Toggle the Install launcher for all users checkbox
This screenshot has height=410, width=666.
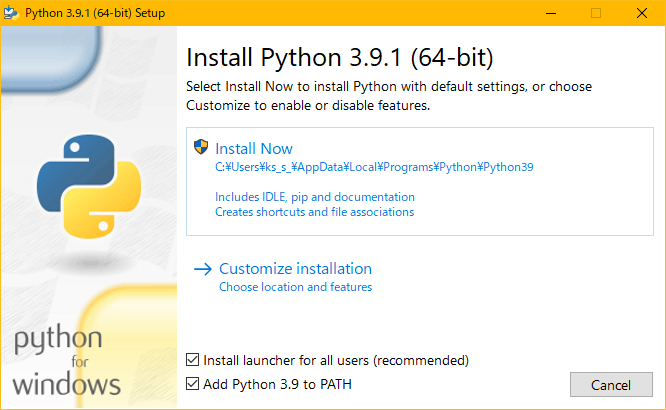[x=193, y=360]
